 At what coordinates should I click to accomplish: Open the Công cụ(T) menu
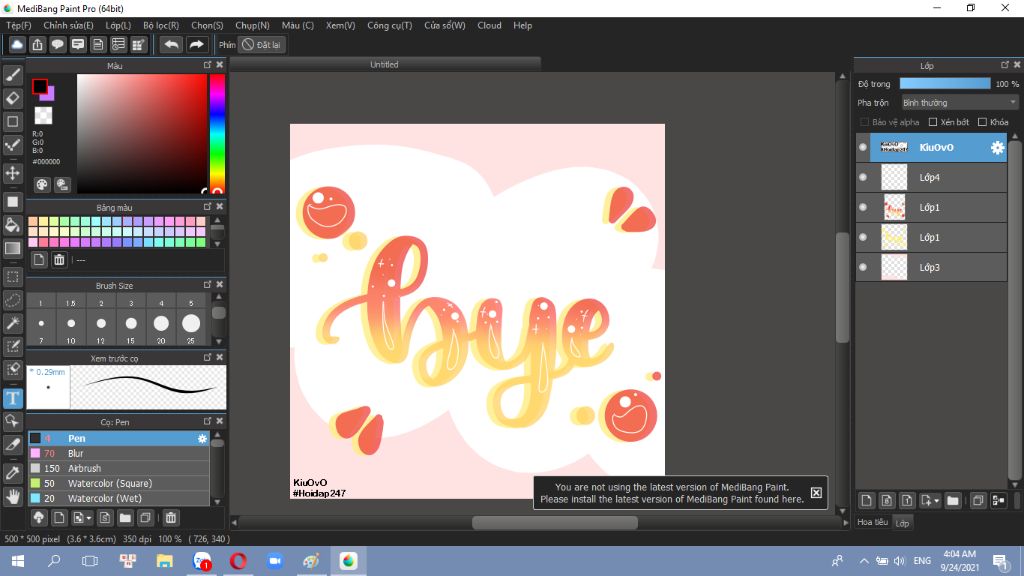pyautogui.click(x=389, y=25)
